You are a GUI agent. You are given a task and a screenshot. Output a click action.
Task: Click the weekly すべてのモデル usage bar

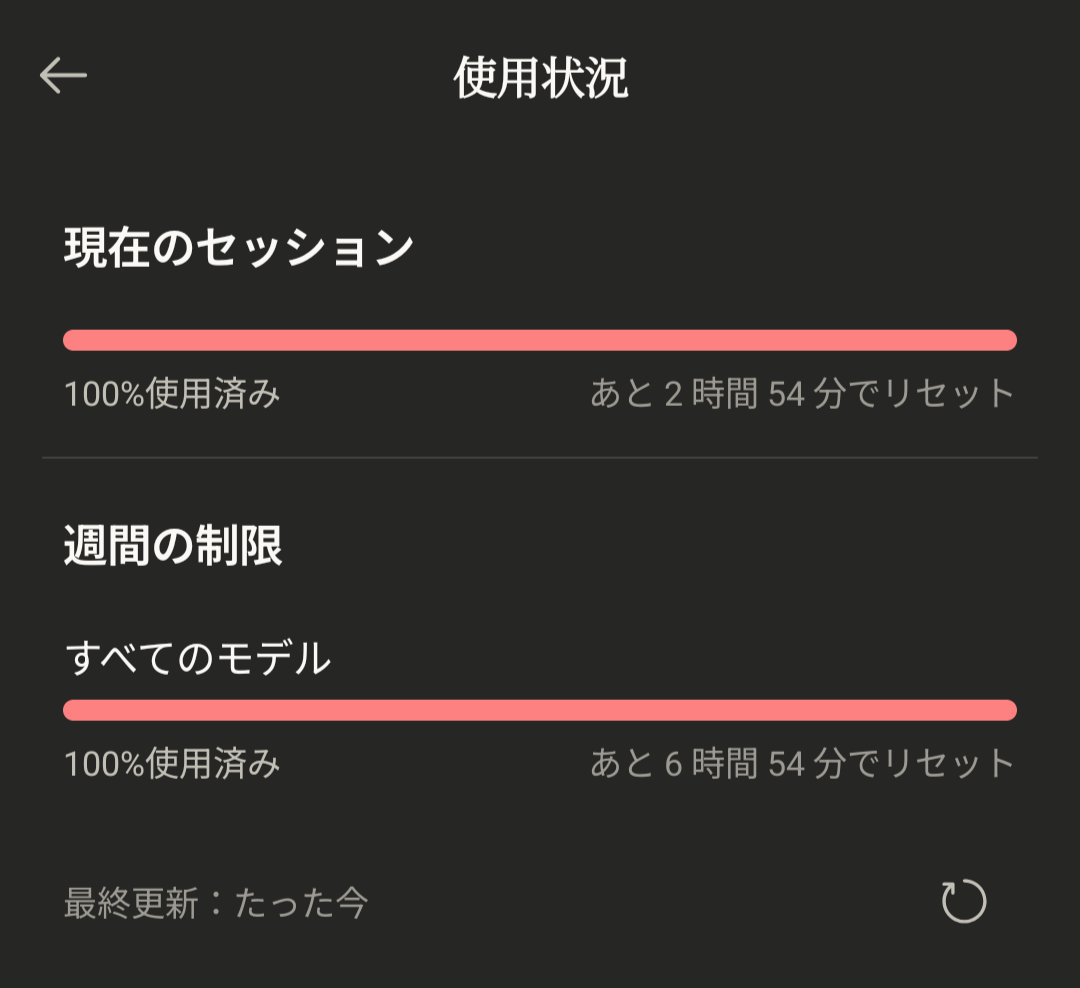pos(540,710)
